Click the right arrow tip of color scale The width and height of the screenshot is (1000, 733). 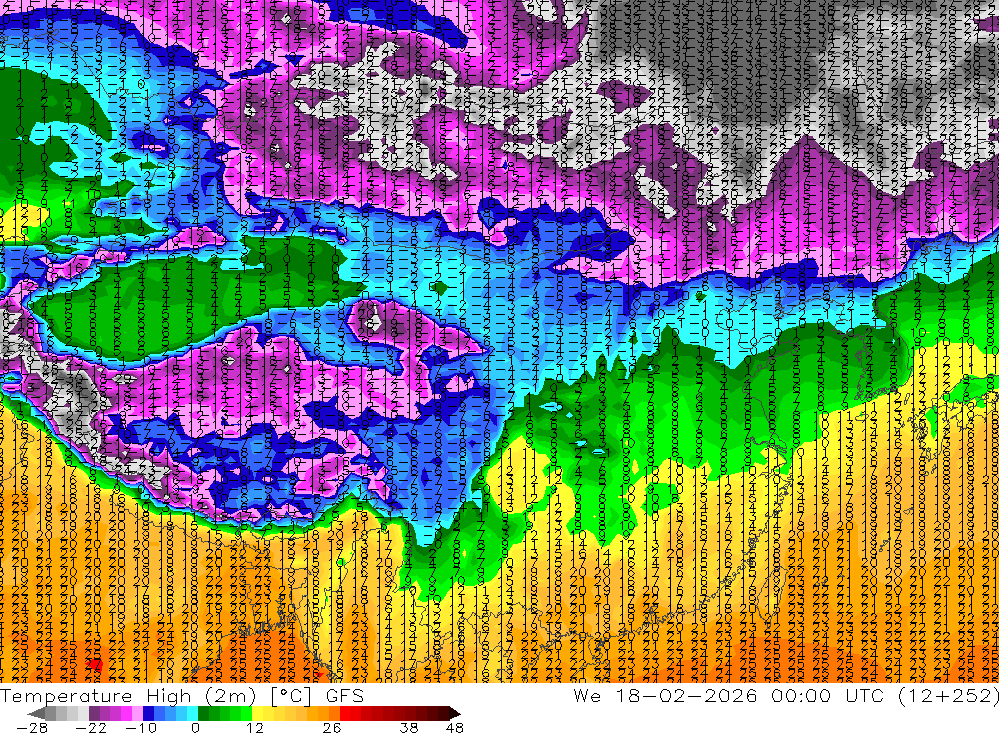(x=457, y=714)
